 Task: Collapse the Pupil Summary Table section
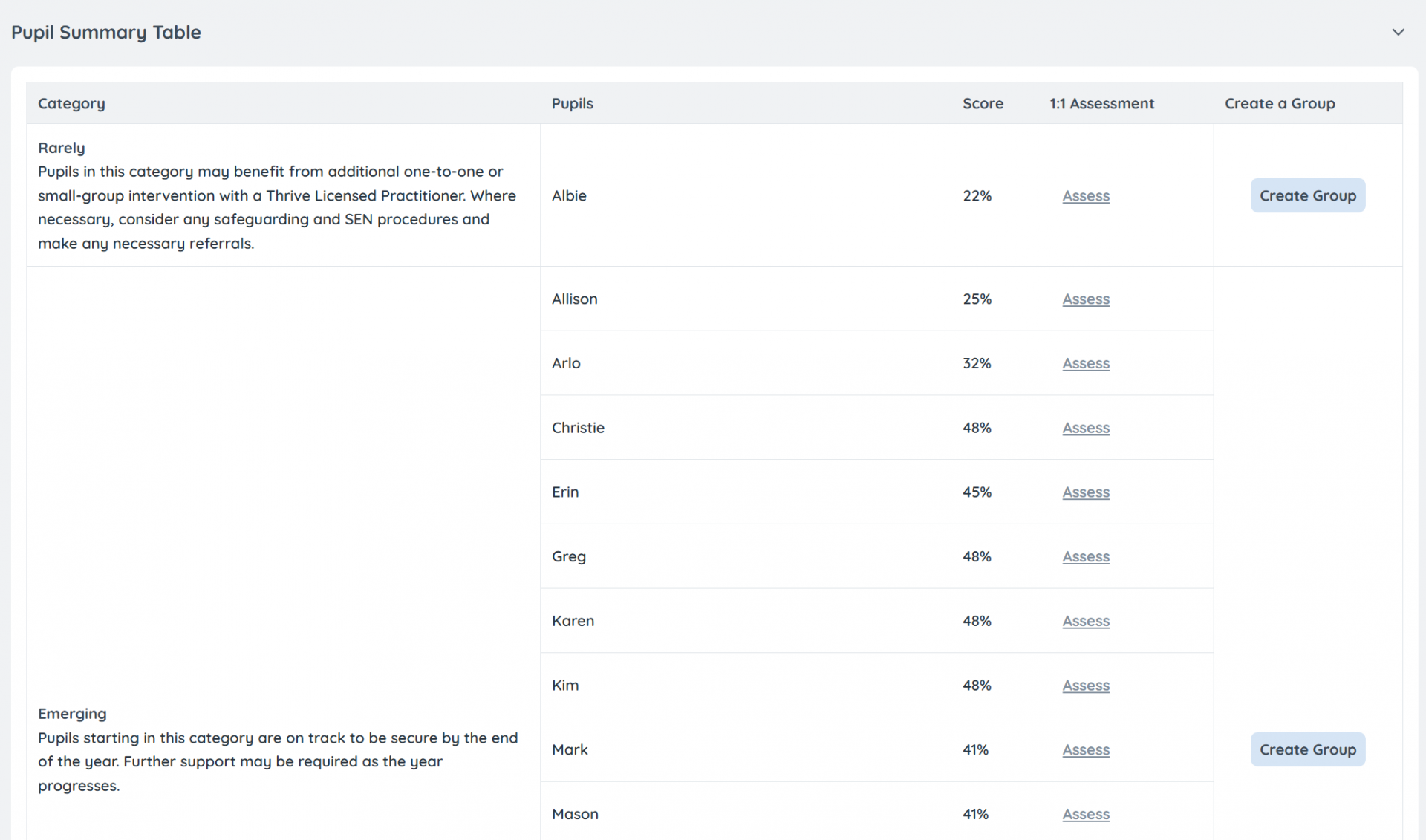tap(1399, 32)
